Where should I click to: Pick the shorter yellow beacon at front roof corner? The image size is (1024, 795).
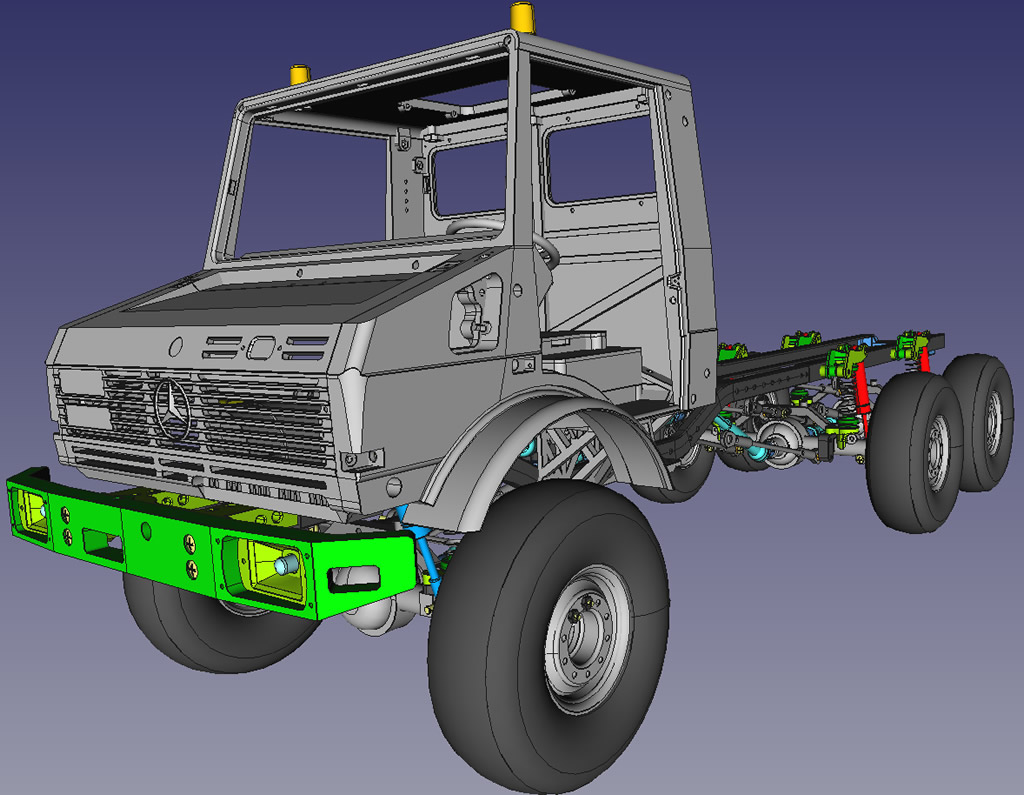coord(300,74)
